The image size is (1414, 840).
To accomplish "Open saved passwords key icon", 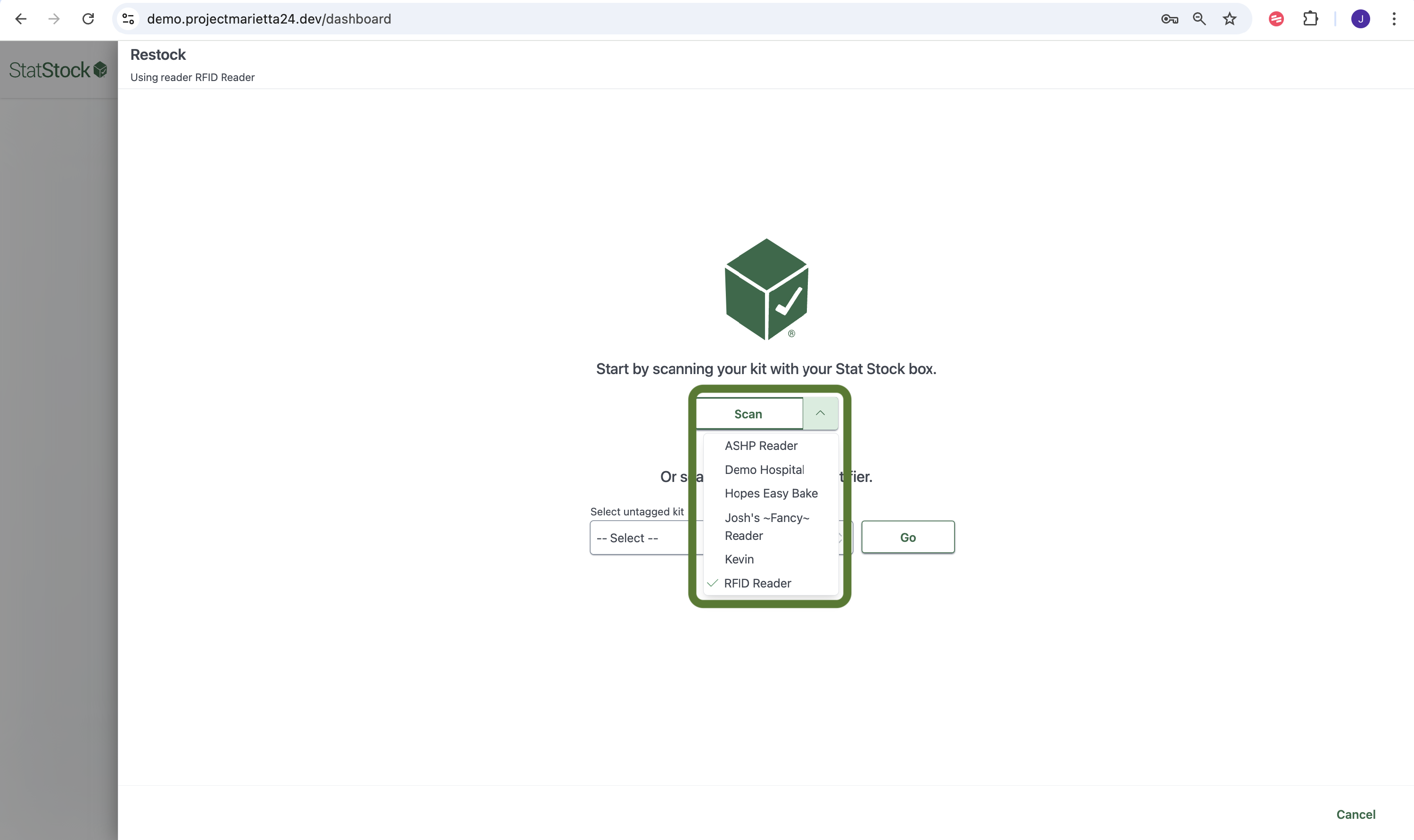I will tap(1169, 19).
